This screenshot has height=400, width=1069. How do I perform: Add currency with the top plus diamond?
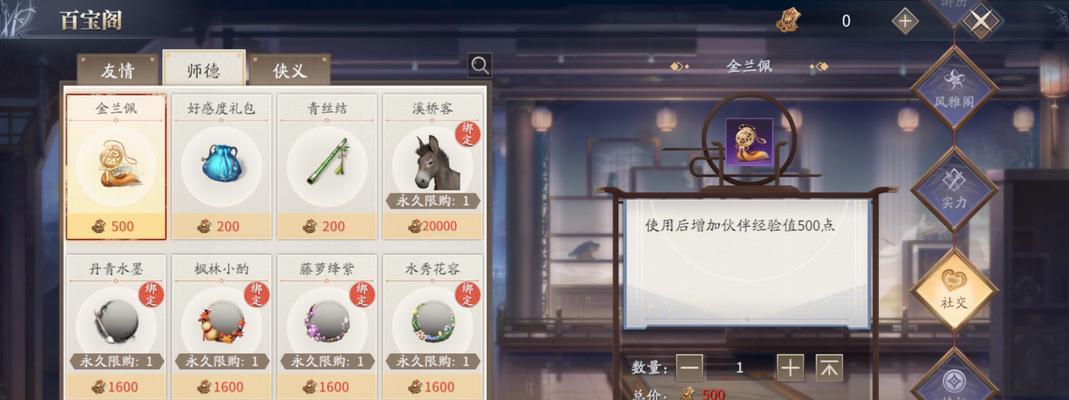[905, 21]
